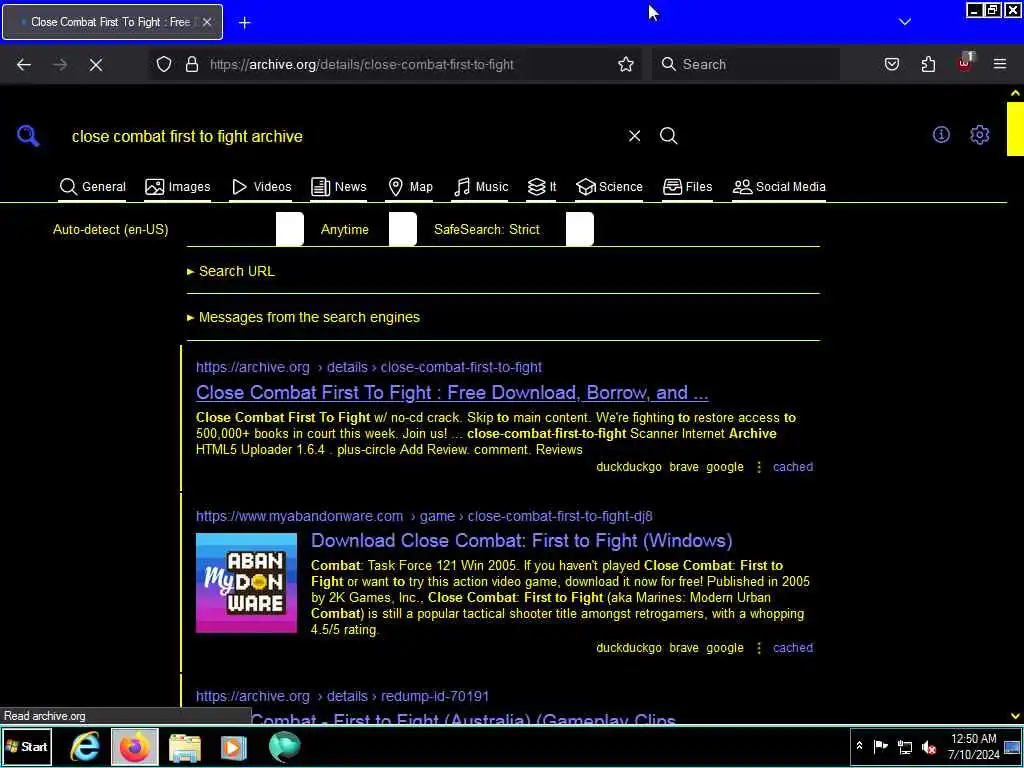Stop loading the page
This screenshot has height=768, width=1024.
coord(96,64)
